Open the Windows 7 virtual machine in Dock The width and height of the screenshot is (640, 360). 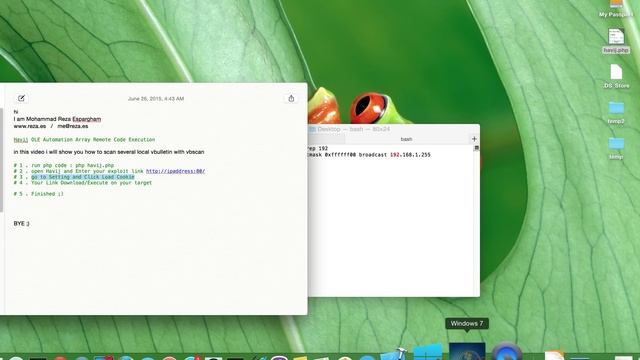(x=467, y=351)
